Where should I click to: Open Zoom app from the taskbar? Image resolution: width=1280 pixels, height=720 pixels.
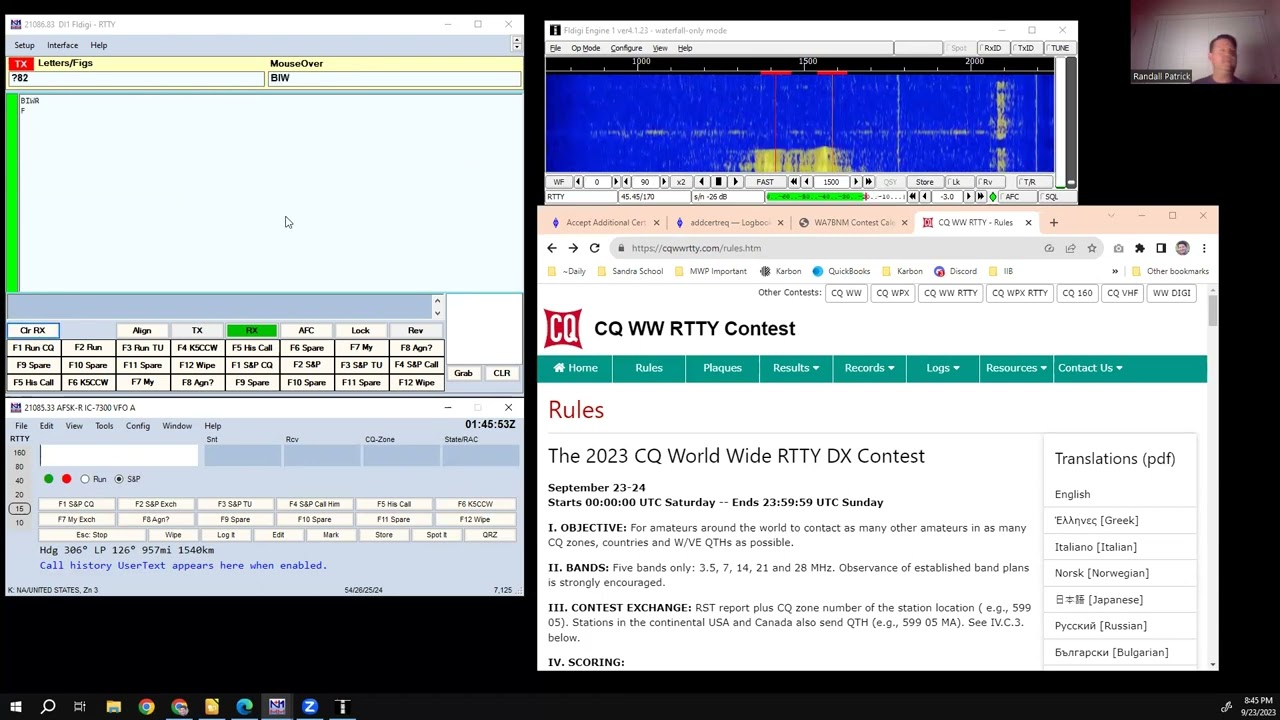(x=310, y=707)
